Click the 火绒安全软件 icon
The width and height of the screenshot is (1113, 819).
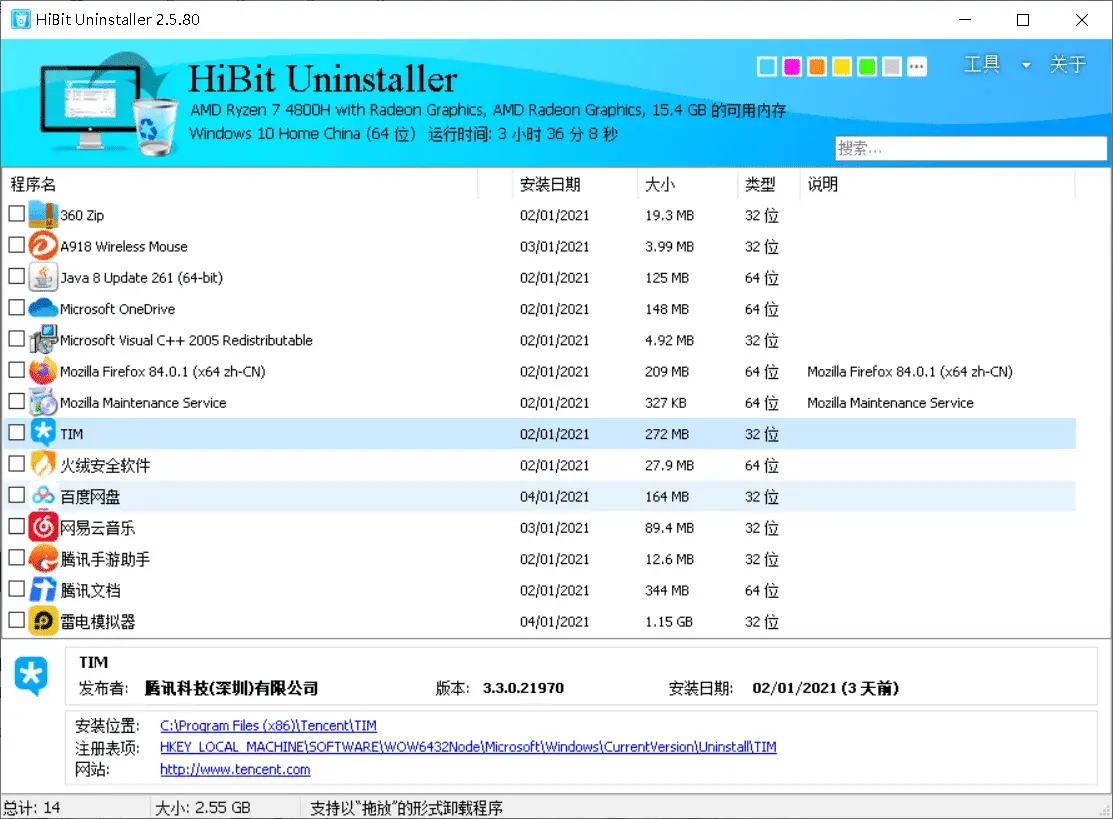click(43, 464)
